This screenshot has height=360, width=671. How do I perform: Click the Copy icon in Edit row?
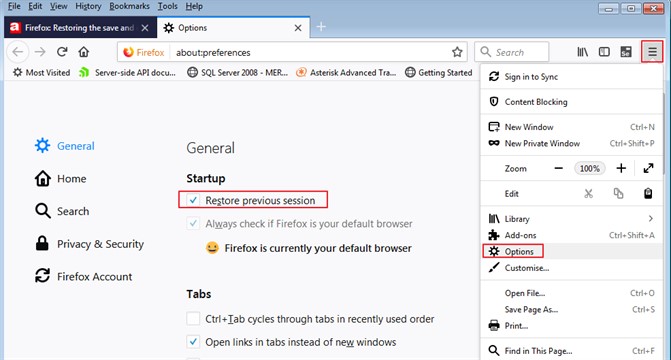point(618,193)
